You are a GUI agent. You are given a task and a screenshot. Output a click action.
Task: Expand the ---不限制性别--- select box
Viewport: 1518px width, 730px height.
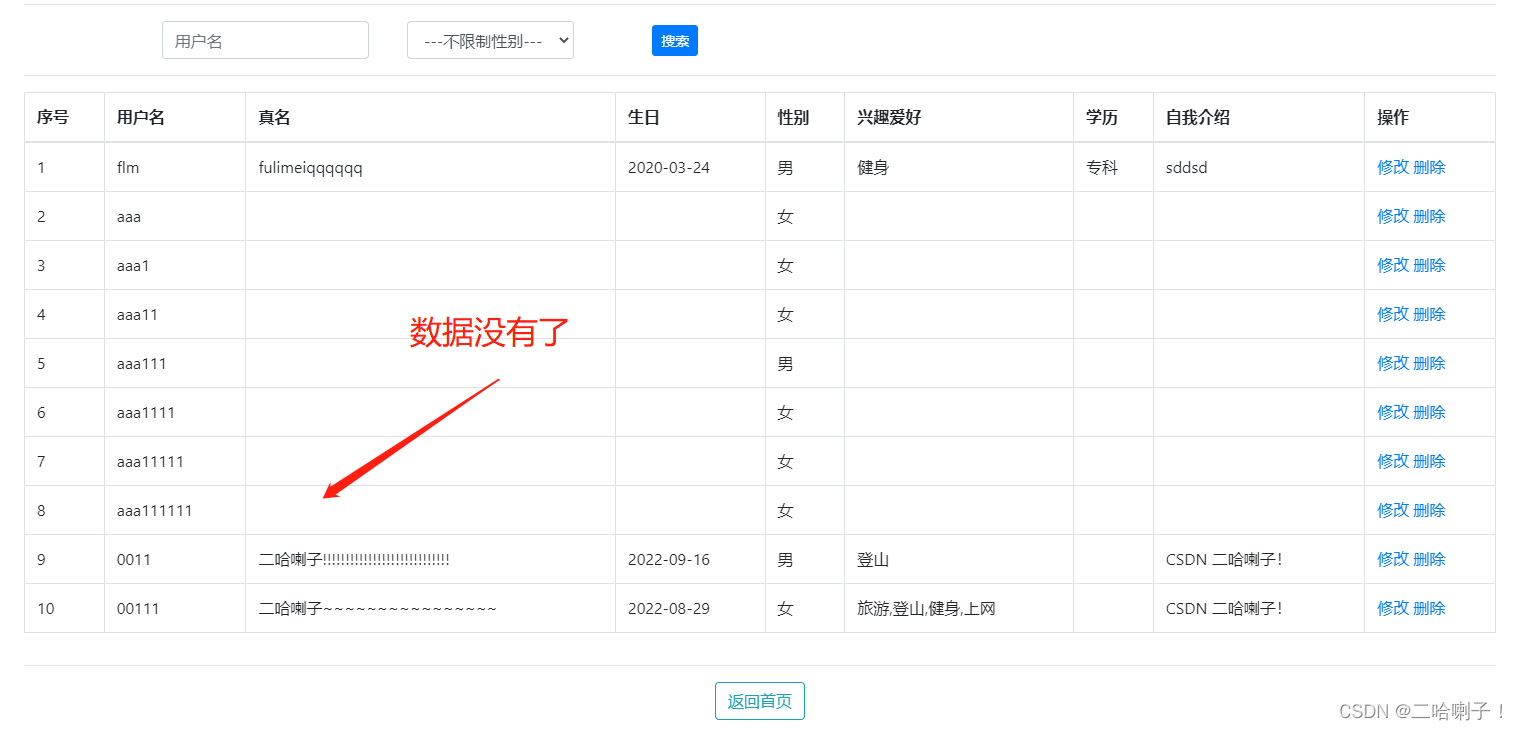pos(490,40)
